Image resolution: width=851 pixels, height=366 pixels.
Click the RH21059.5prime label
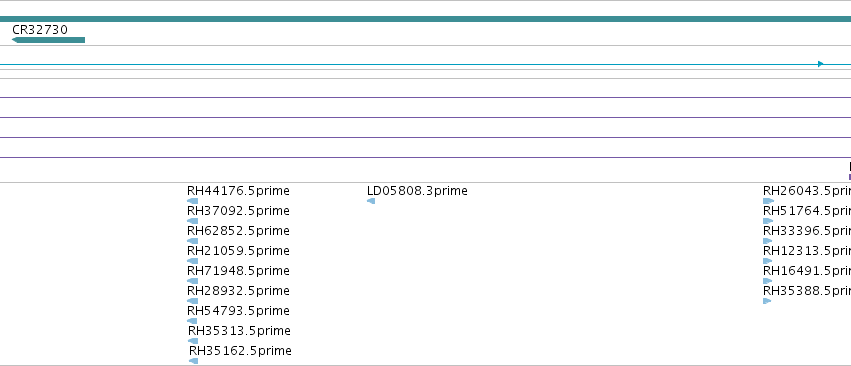(238, 251)
